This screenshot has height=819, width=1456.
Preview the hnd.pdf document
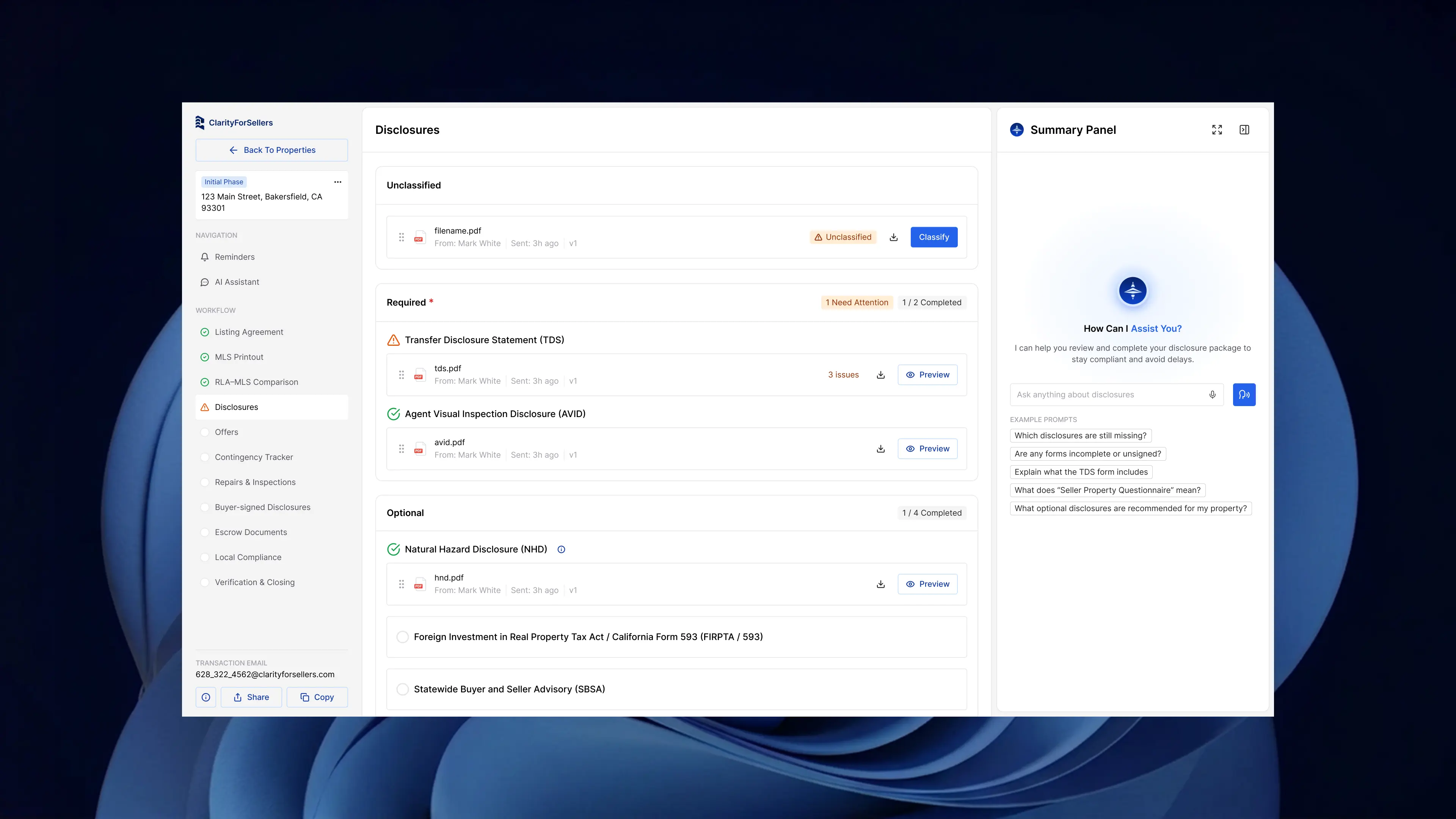pyautogui.click(x=927, y=584)
